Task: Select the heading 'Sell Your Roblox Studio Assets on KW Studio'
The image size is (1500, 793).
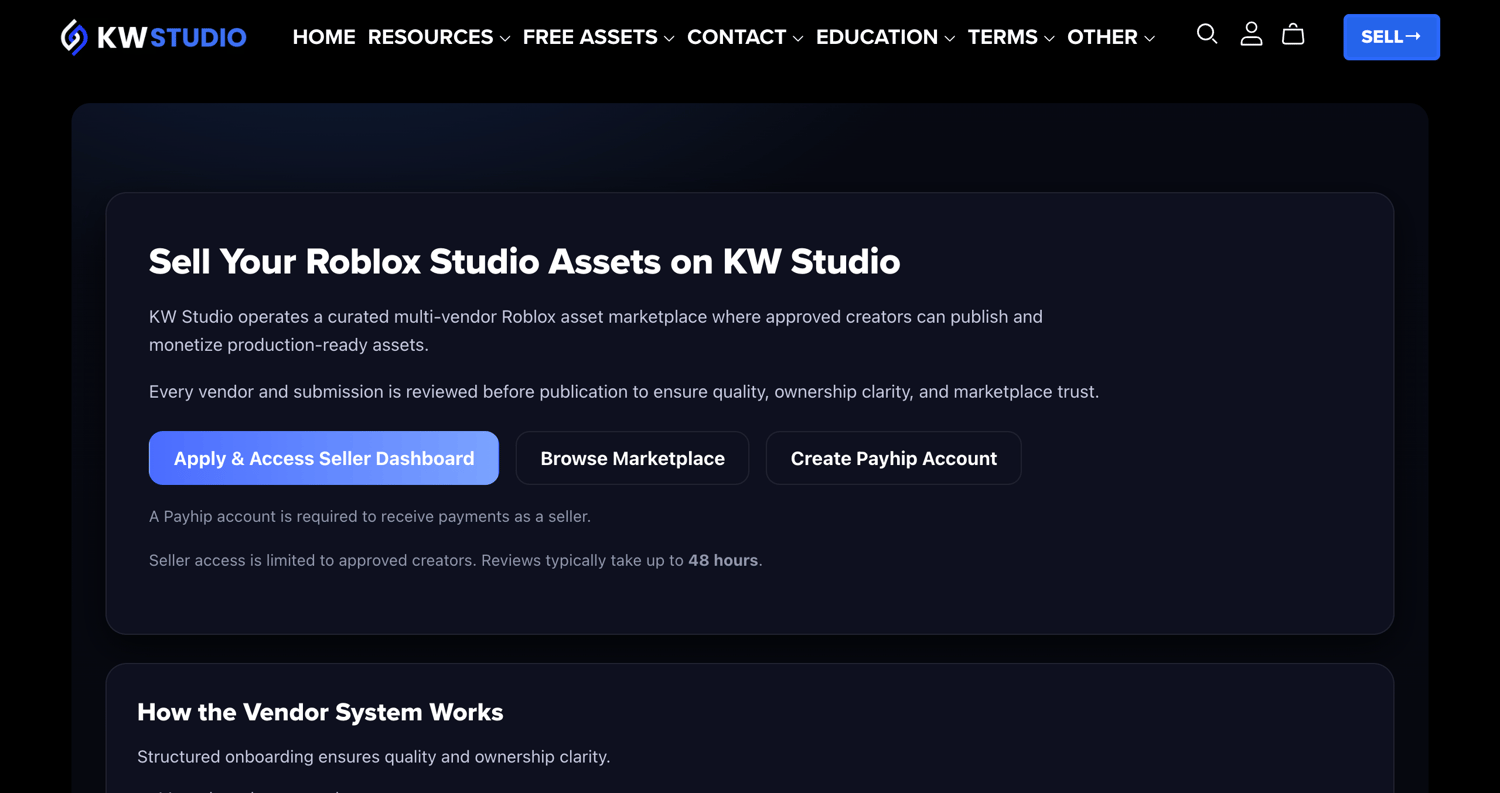Action: 524,262
